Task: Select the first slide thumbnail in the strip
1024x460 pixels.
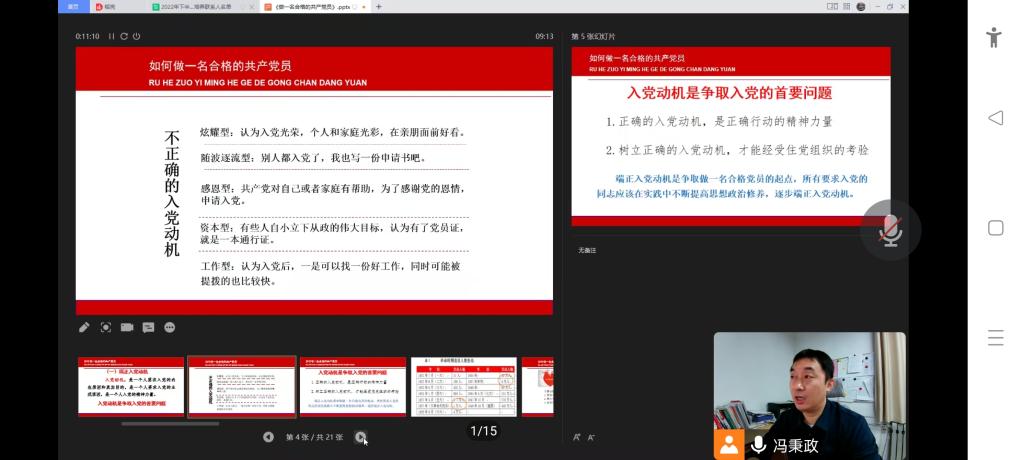Action: (x=131, y=386)
